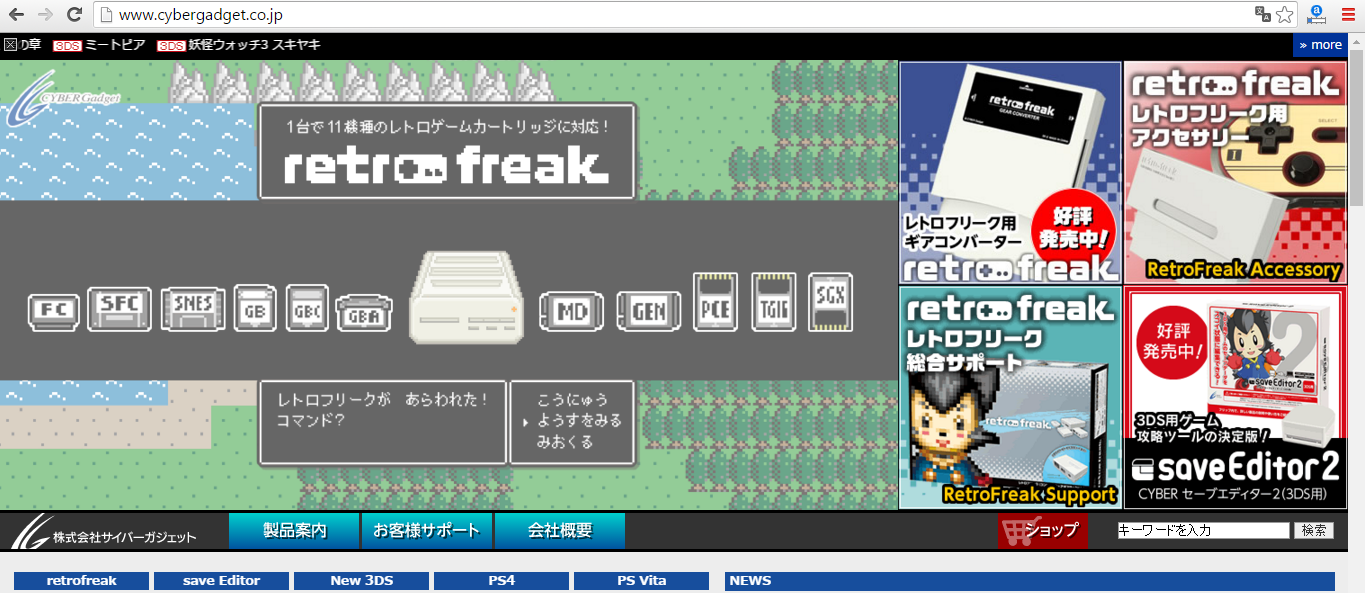Focus the address bar showing www.cybergadget.co.jp
This screenshot has width=1365, height=593.
[x=680, y=15]
